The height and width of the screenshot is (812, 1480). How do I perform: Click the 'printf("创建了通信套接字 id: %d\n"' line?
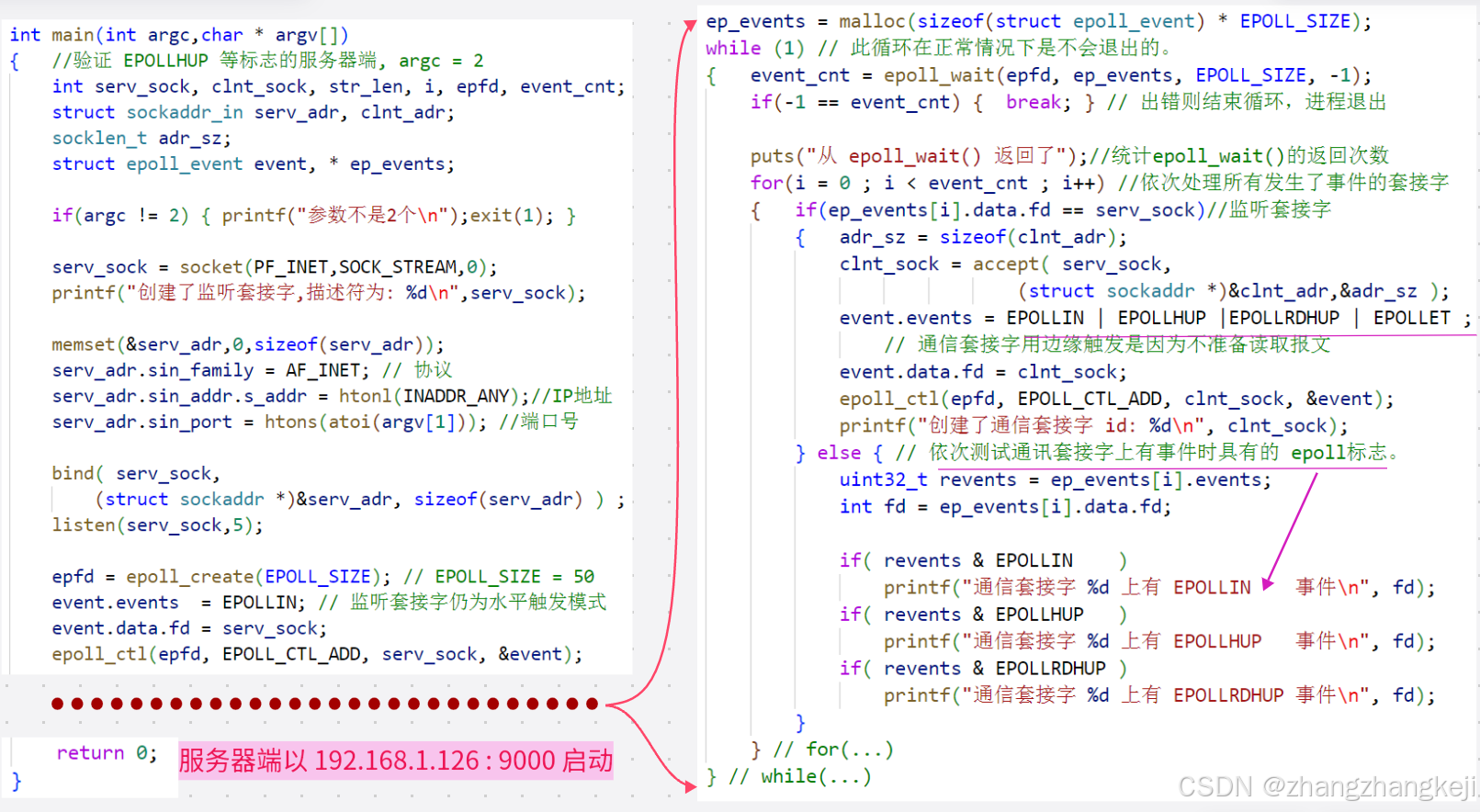1094,425
